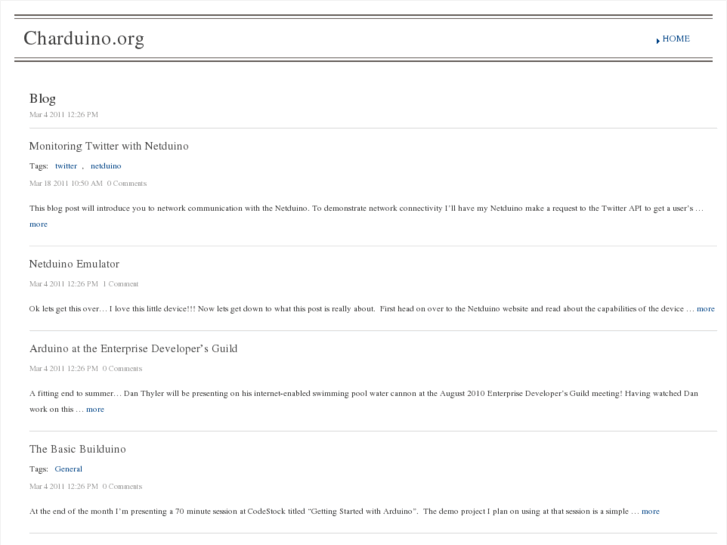Viewport: 727px width, 545px height.
Task: Click the HOME navigation link
Action: (x=676, y=39)
